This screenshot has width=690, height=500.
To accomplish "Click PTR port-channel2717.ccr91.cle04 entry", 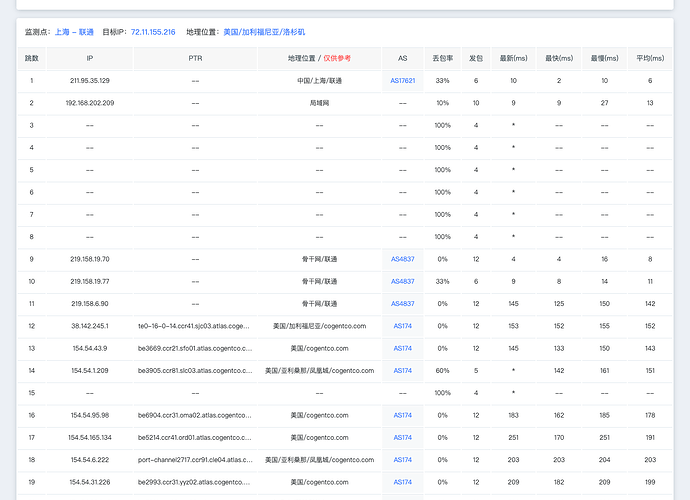I will click(x=195, y=460).
